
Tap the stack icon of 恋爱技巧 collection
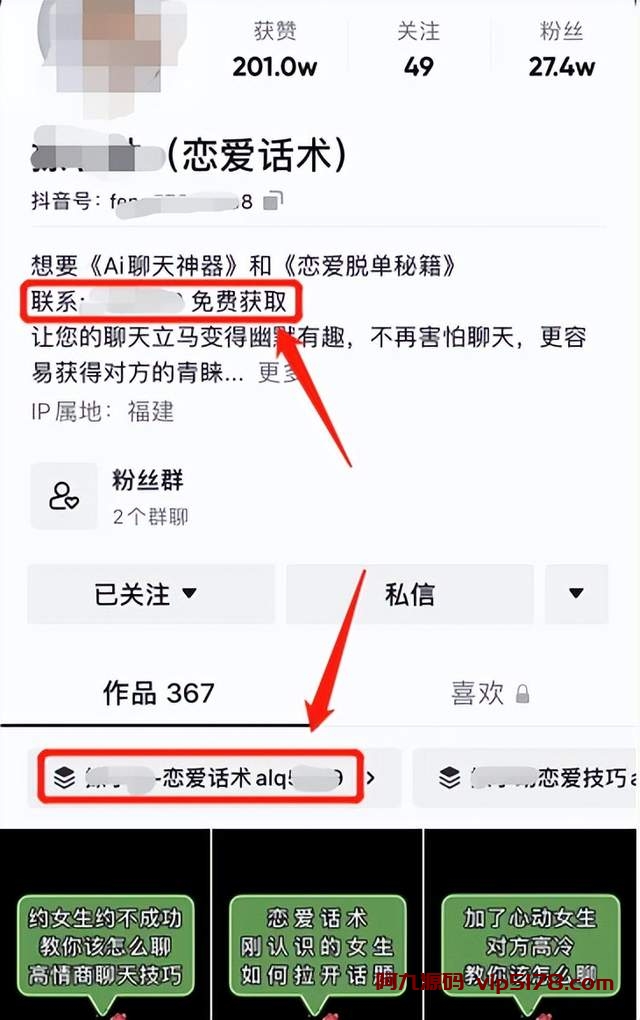[450, 777]
